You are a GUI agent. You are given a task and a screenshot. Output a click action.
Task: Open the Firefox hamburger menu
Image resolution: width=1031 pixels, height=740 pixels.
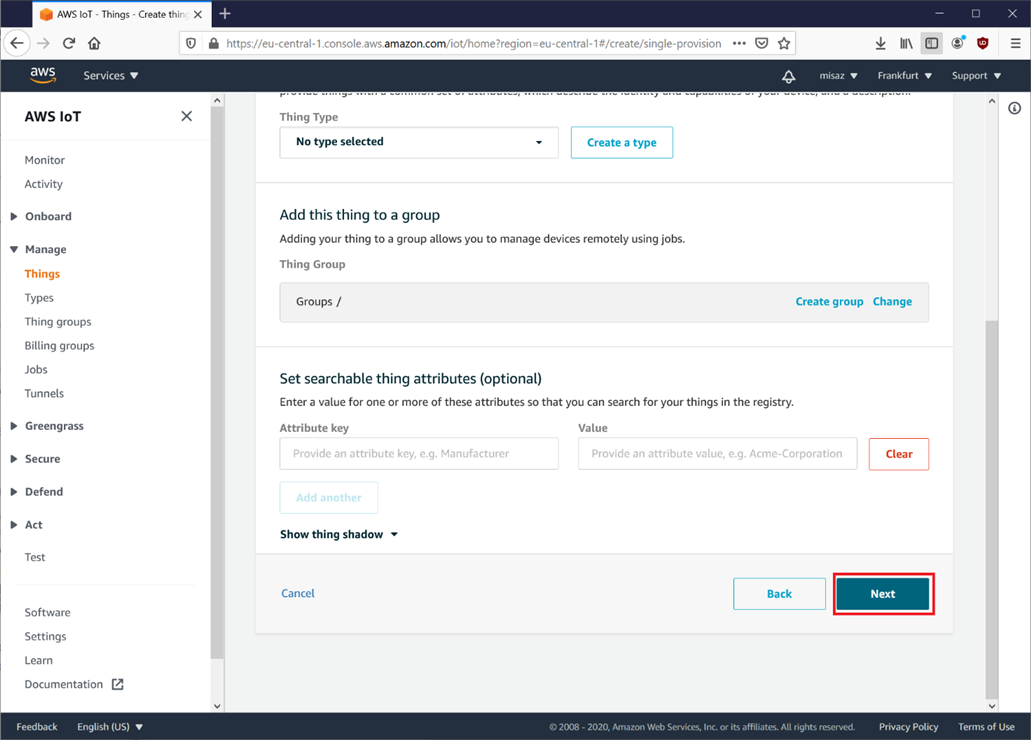1015,43
